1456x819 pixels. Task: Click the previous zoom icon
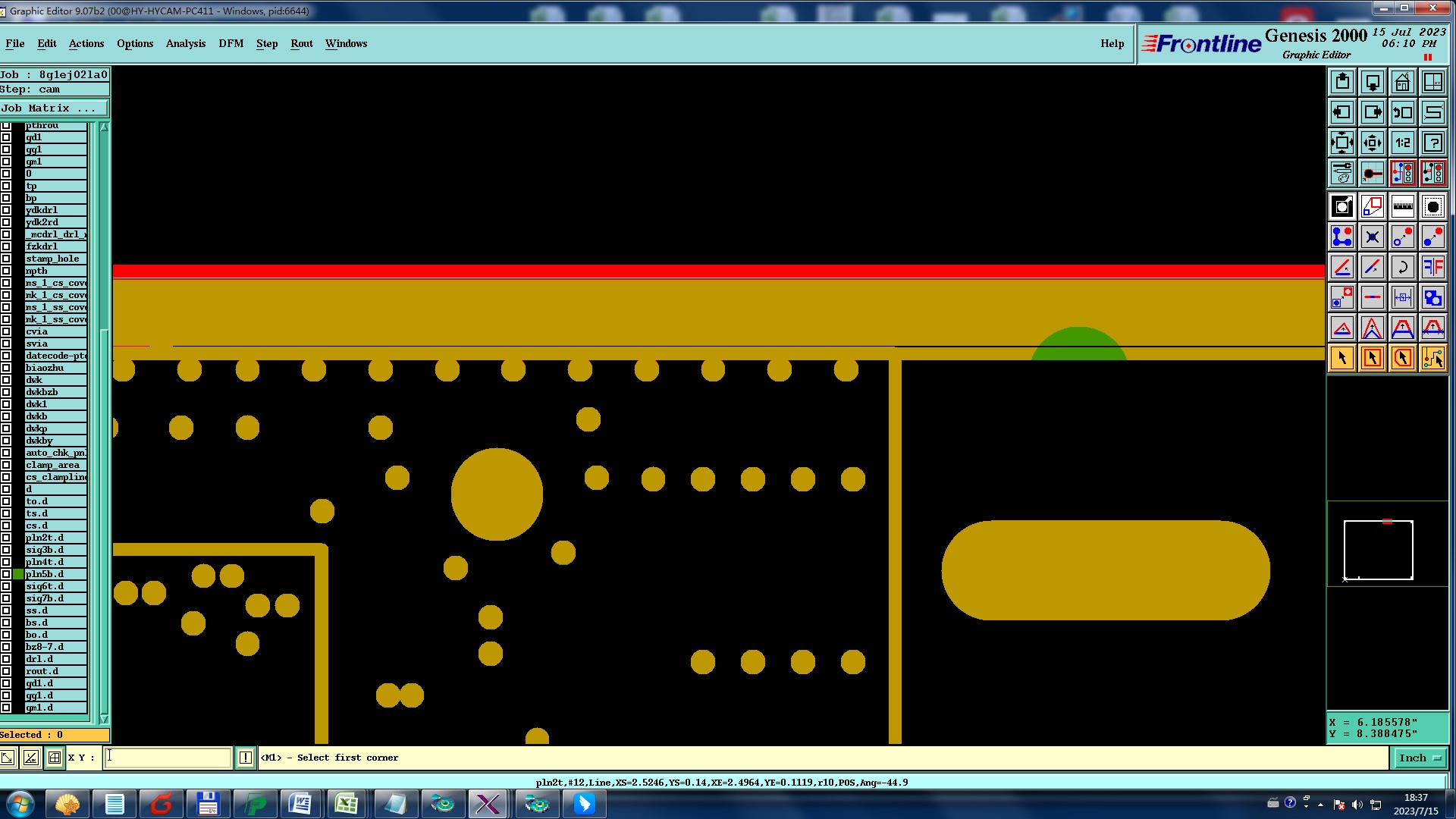point(1402,112)
